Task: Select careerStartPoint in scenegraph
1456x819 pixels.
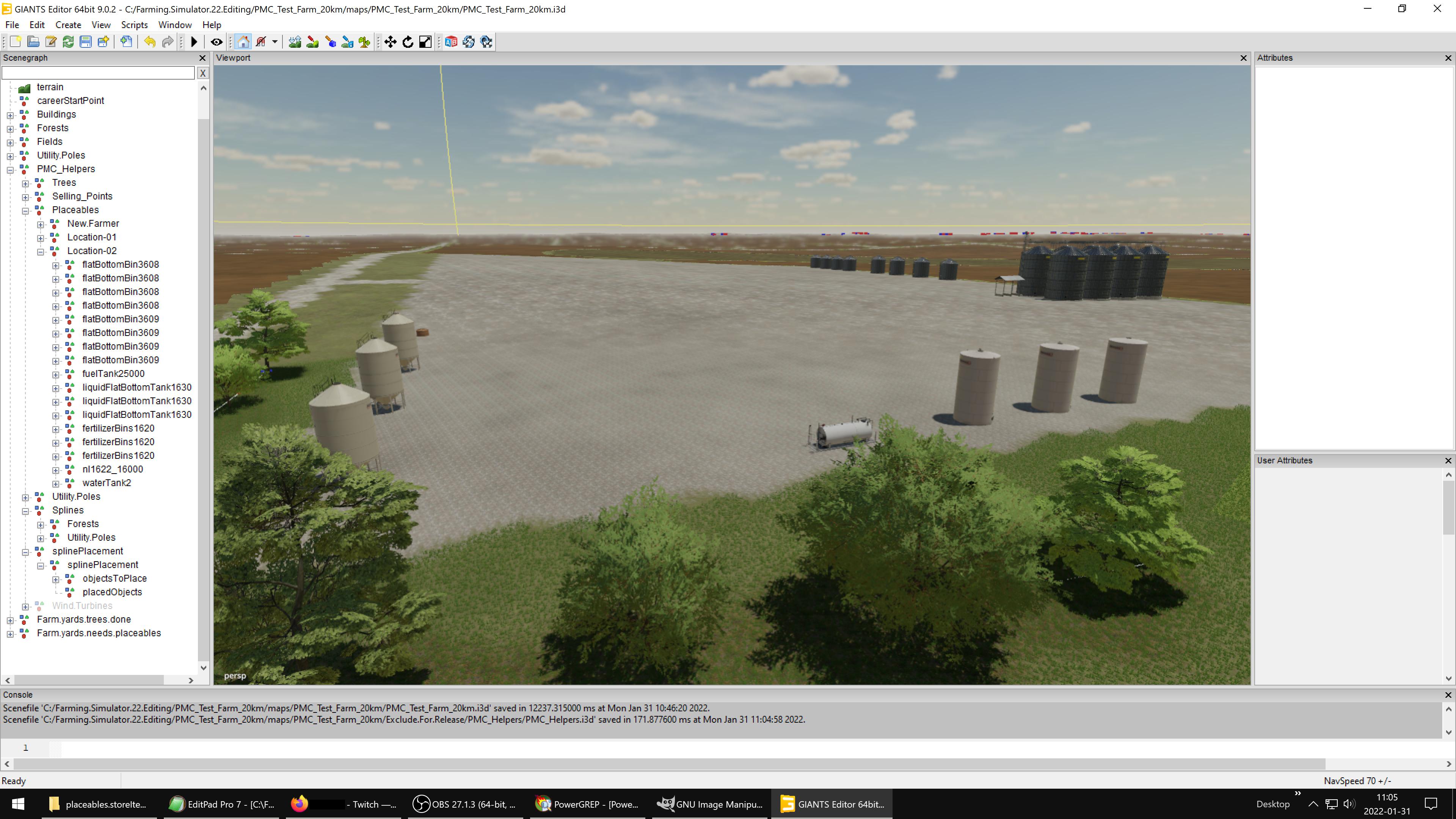Action: click(x=71, y=100)
